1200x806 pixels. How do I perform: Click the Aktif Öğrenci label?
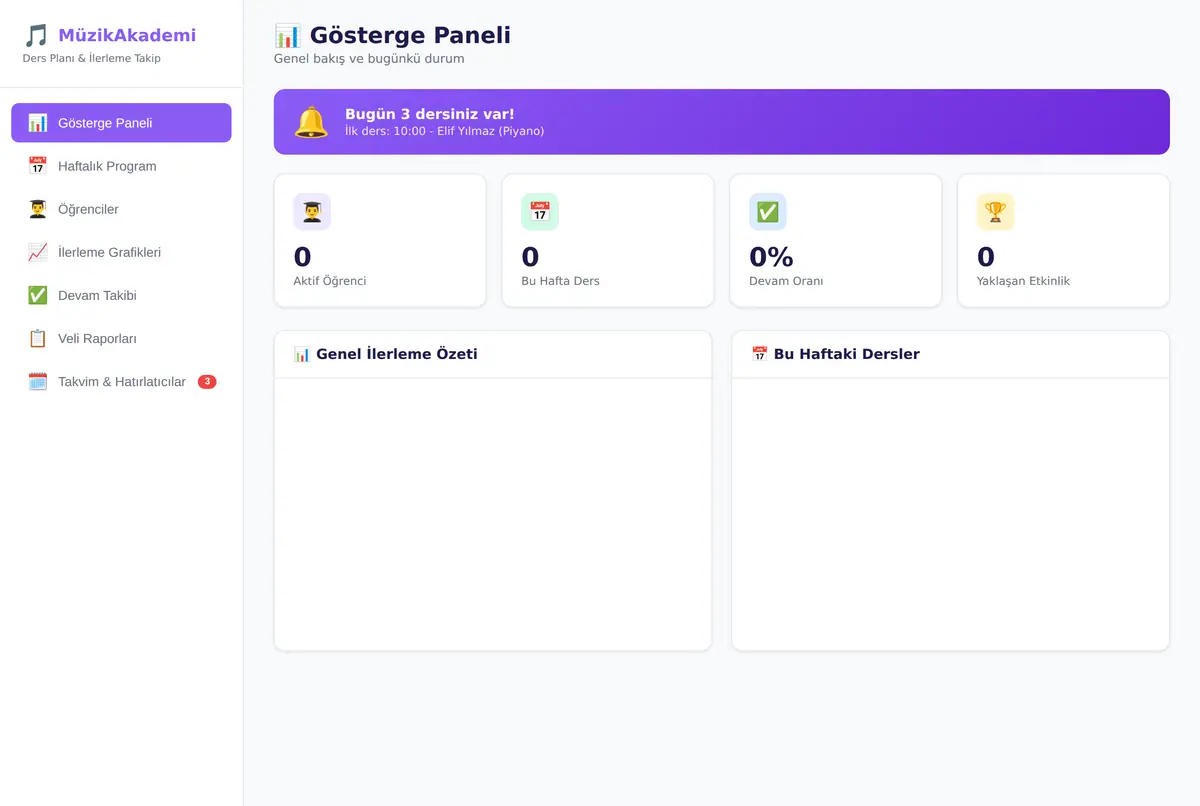[x=330, y=281]
